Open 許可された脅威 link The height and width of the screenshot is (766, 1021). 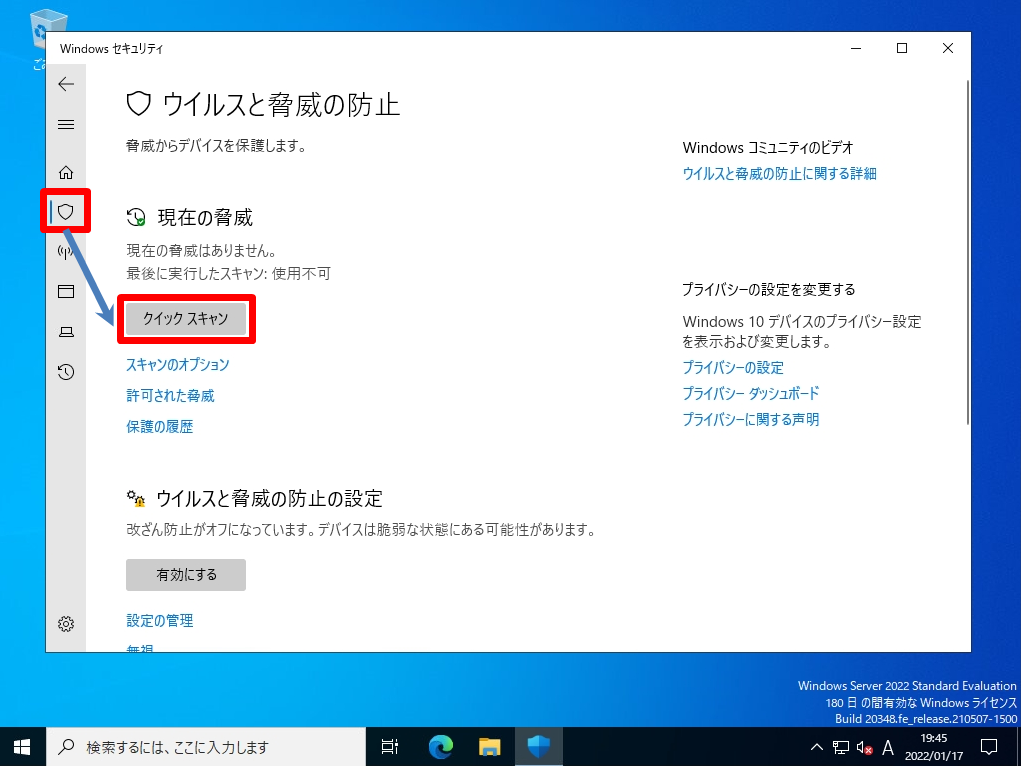pyautogui.click(x=171, y=396)
